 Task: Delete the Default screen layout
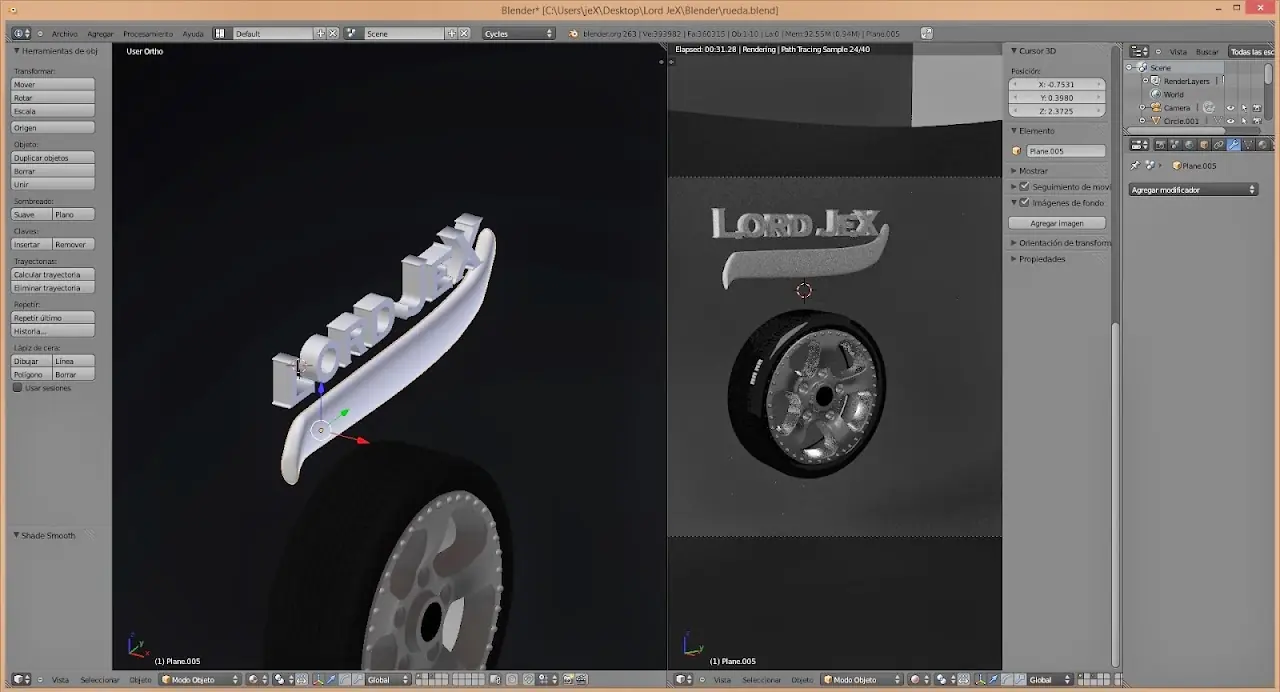point(333,33)
